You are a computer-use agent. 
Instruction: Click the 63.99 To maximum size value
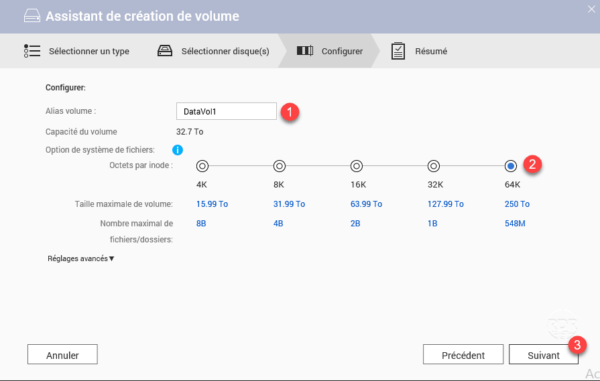tap(366, 204)
